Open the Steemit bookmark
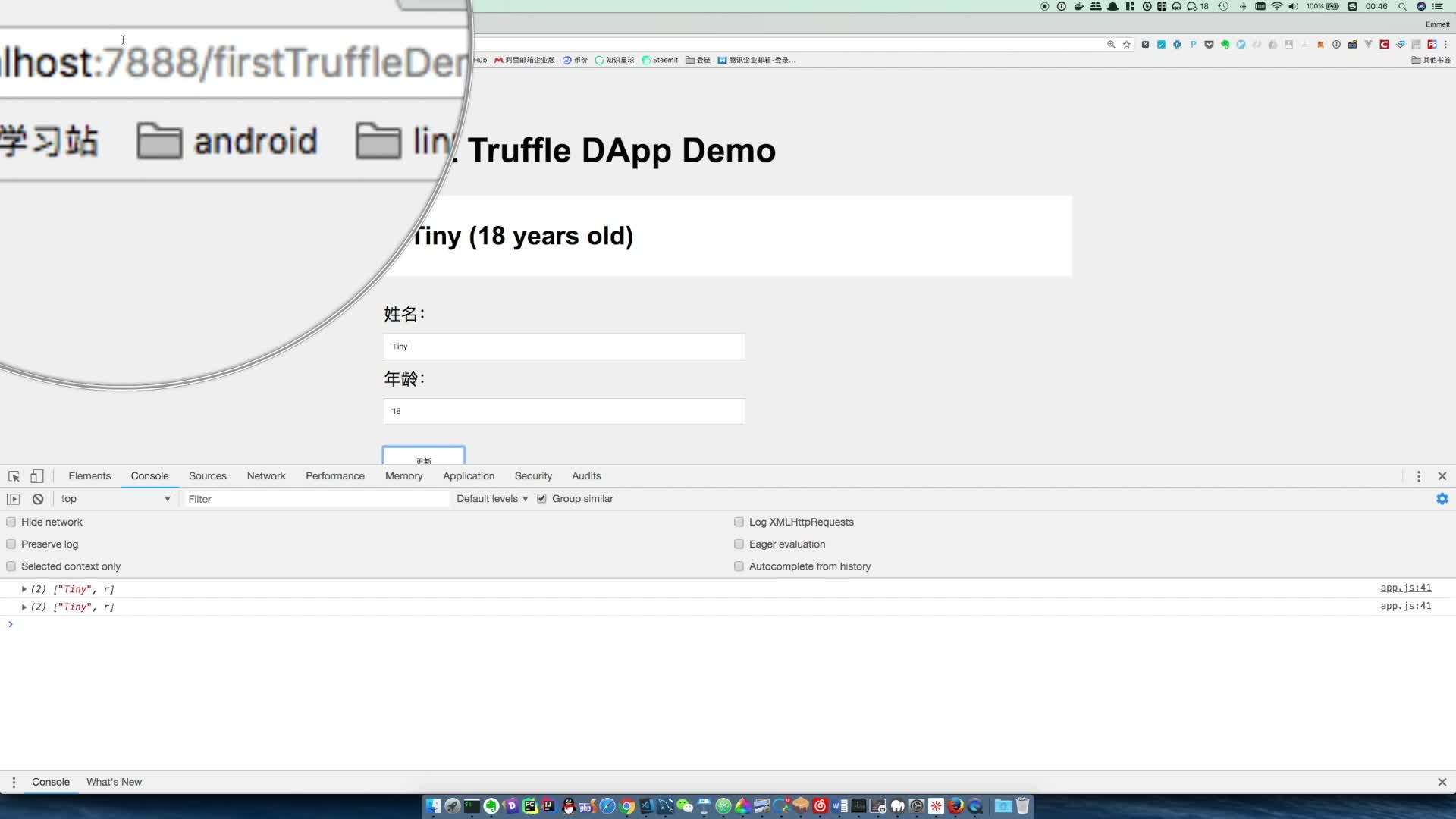The width and height of the screenshot is (1456, 819). [x=660, y=60]
